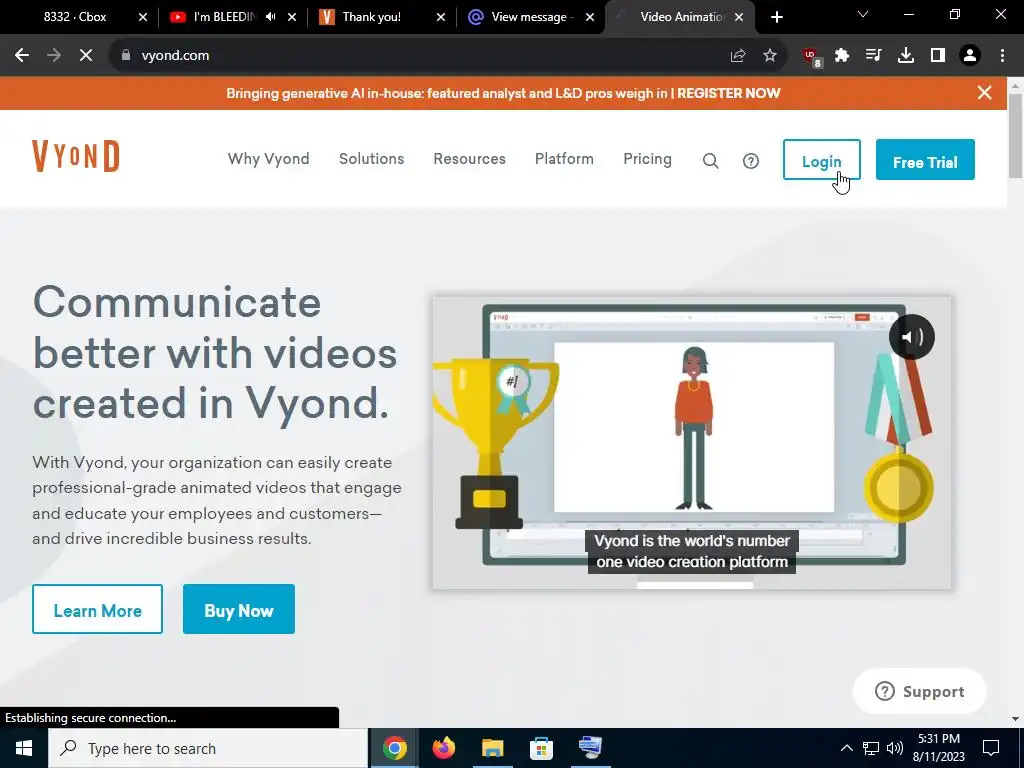Viewport: 1024px width, 768px height.
Task: Open the Chrome downloads icon
Action: pyautogui.click(x=906, y=56)
